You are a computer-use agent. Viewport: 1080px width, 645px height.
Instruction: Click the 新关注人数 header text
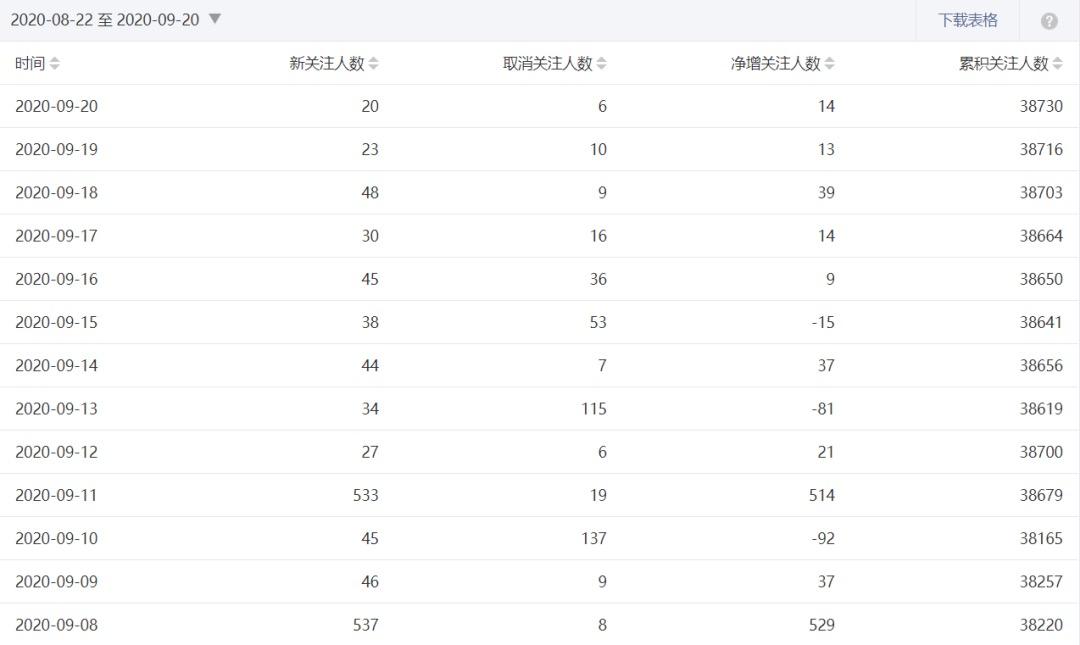pyautogui.click(x=326, y=64)
